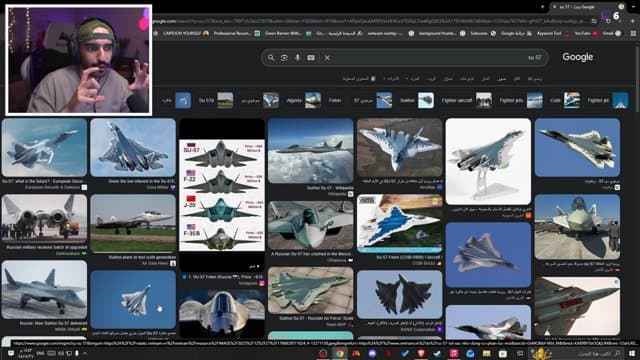Screen dimensions: 640x360
Task: Click the Chrome icon in the taskbar
Action: point(339,353)
